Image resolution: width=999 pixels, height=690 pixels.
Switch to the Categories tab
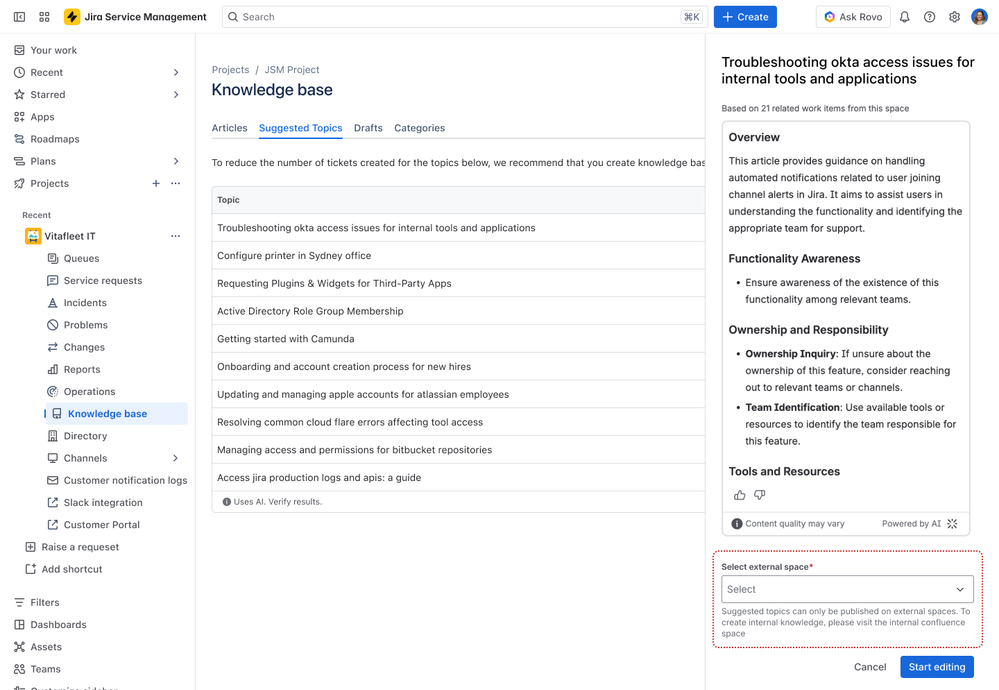(x=419, y=128)
